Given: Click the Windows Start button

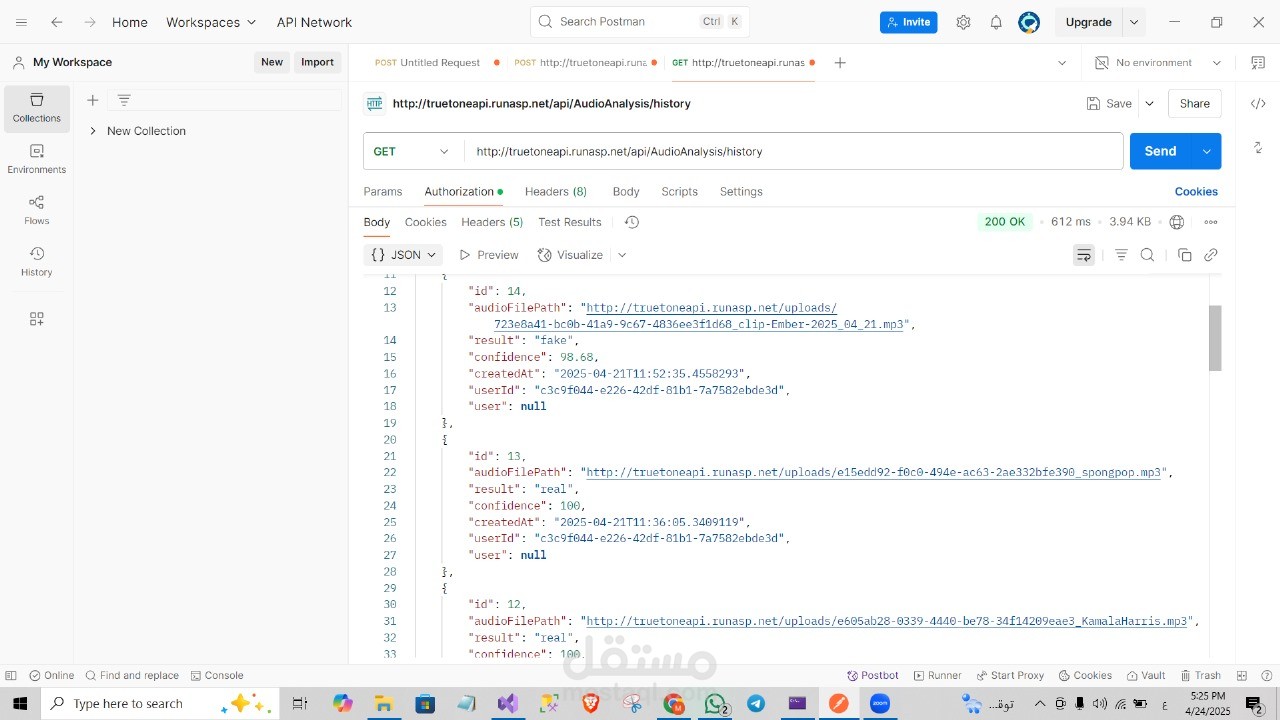Looking at the screenshot, I should (20, 704).
